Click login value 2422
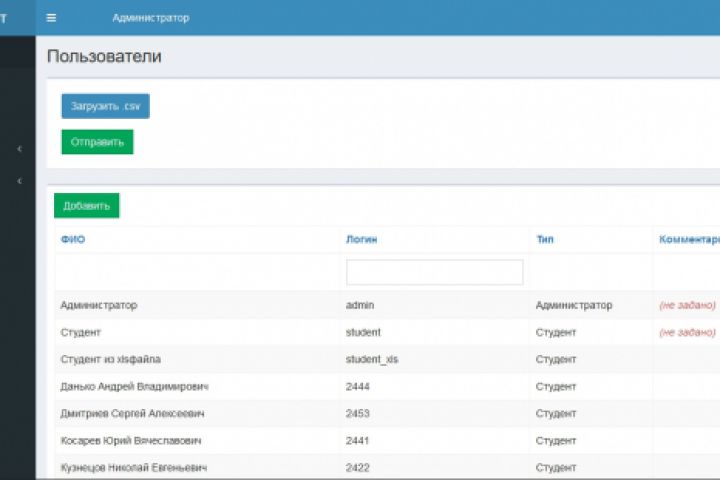Image resolution: width=720 pixels, height=480 pixels. tap(358, 468)
